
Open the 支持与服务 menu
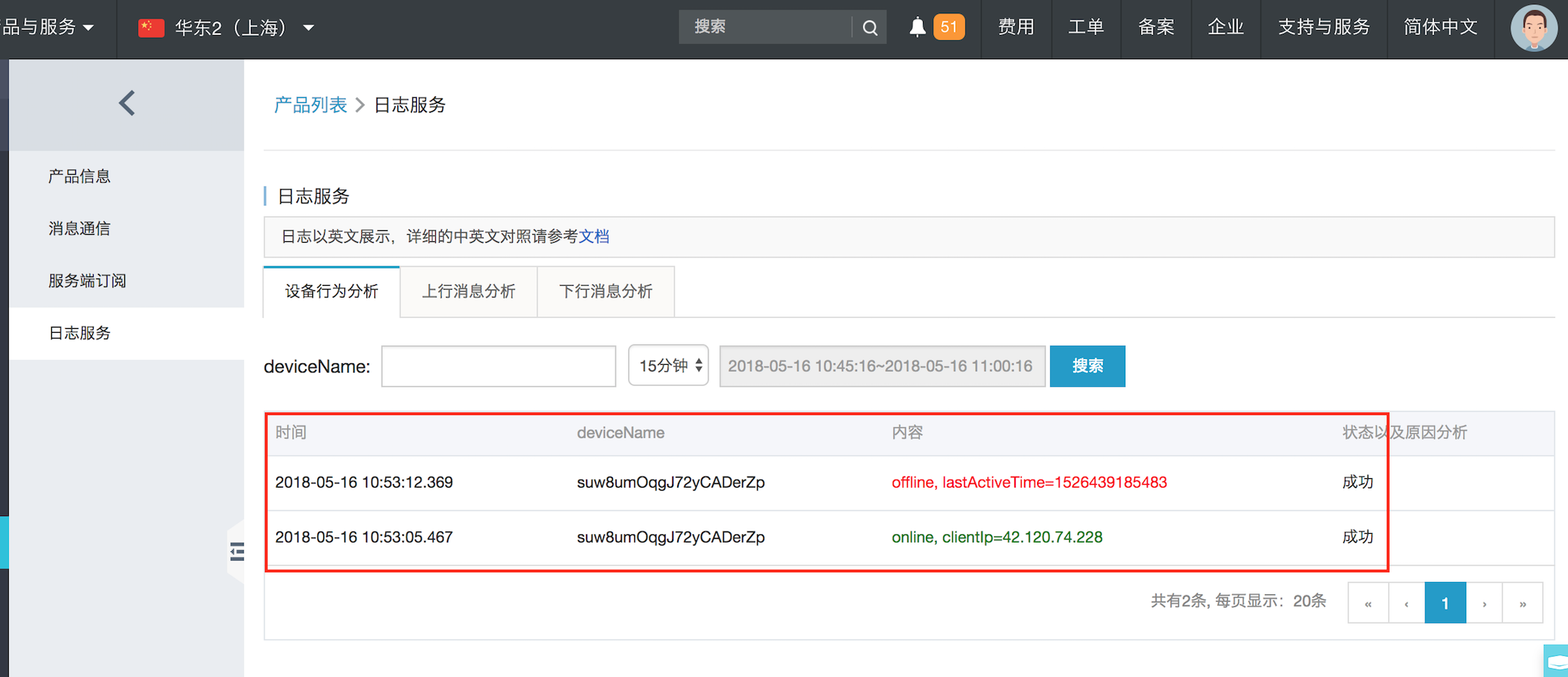(1324, 27)
